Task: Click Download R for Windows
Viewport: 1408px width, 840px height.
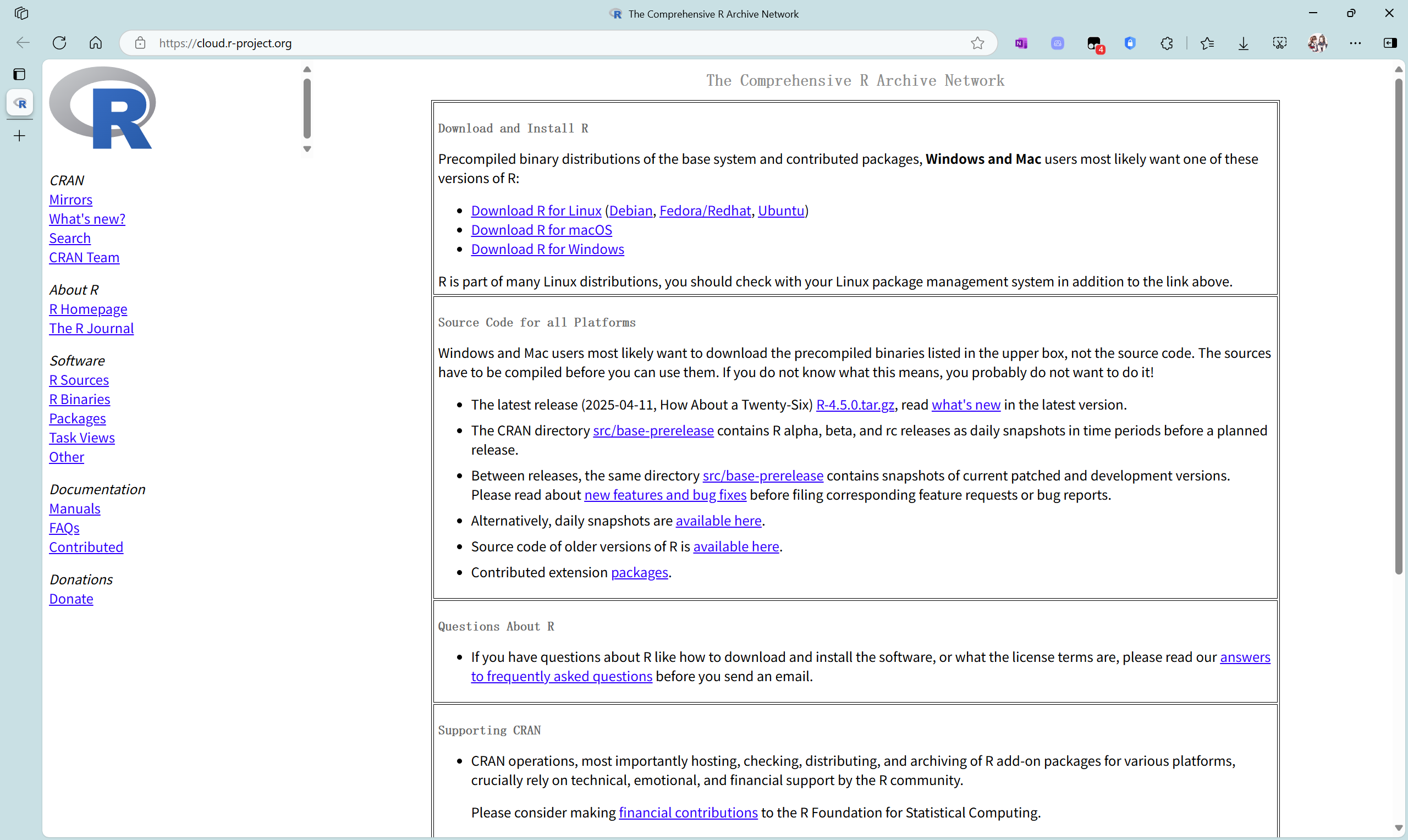Action: pos(547,249)
